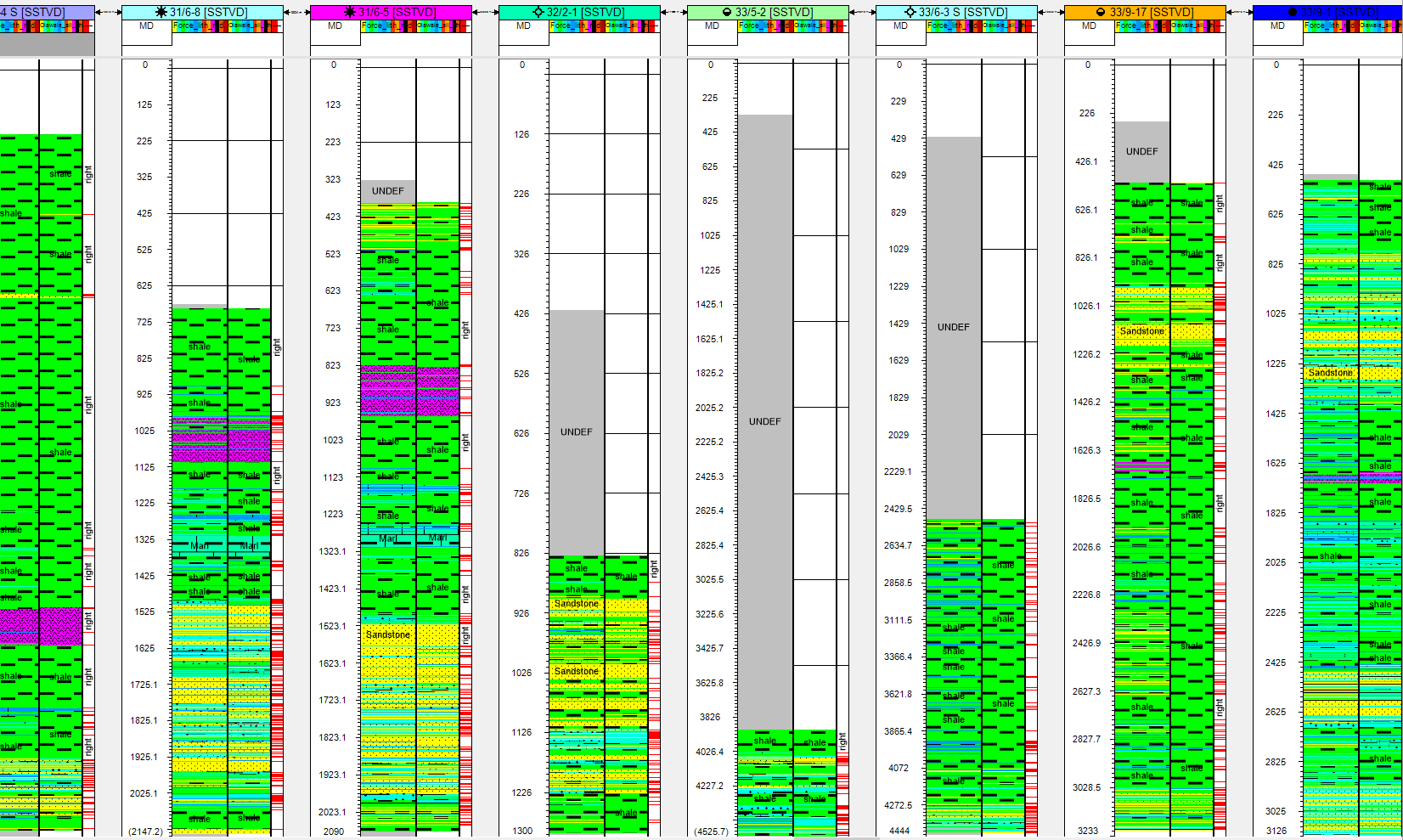1403x840 pixels.
Task: Click the UNDEF interval in well 32/2-1
Action: pos(576,431)
